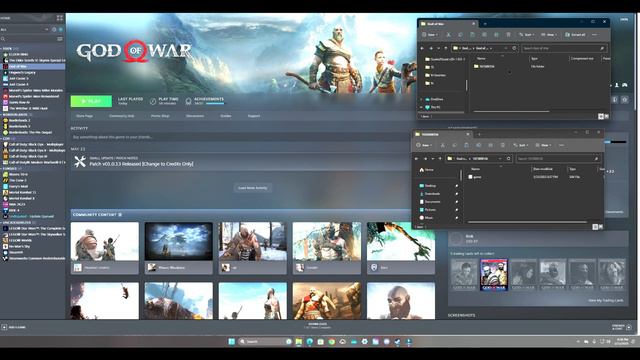Switch to details view in upper Explorer status bar
640x360 pixels.
coord(600,116)
